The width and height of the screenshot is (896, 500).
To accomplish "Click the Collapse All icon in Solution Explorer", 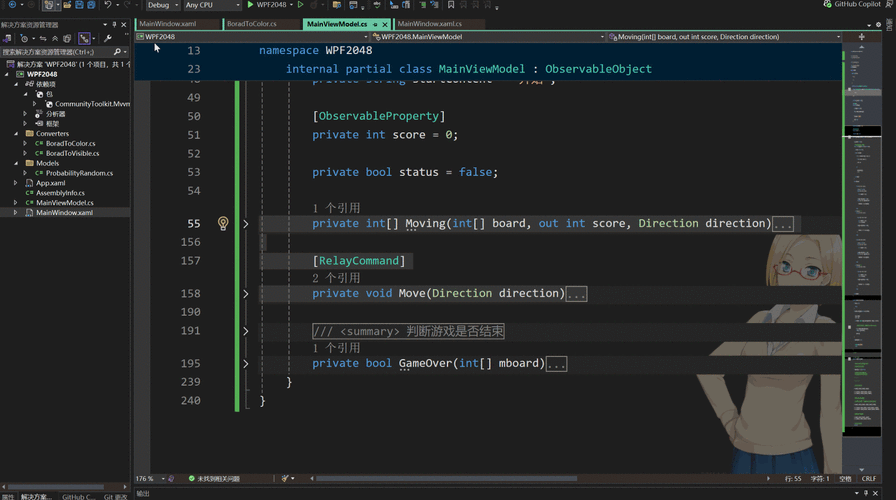I will (55, 38).
